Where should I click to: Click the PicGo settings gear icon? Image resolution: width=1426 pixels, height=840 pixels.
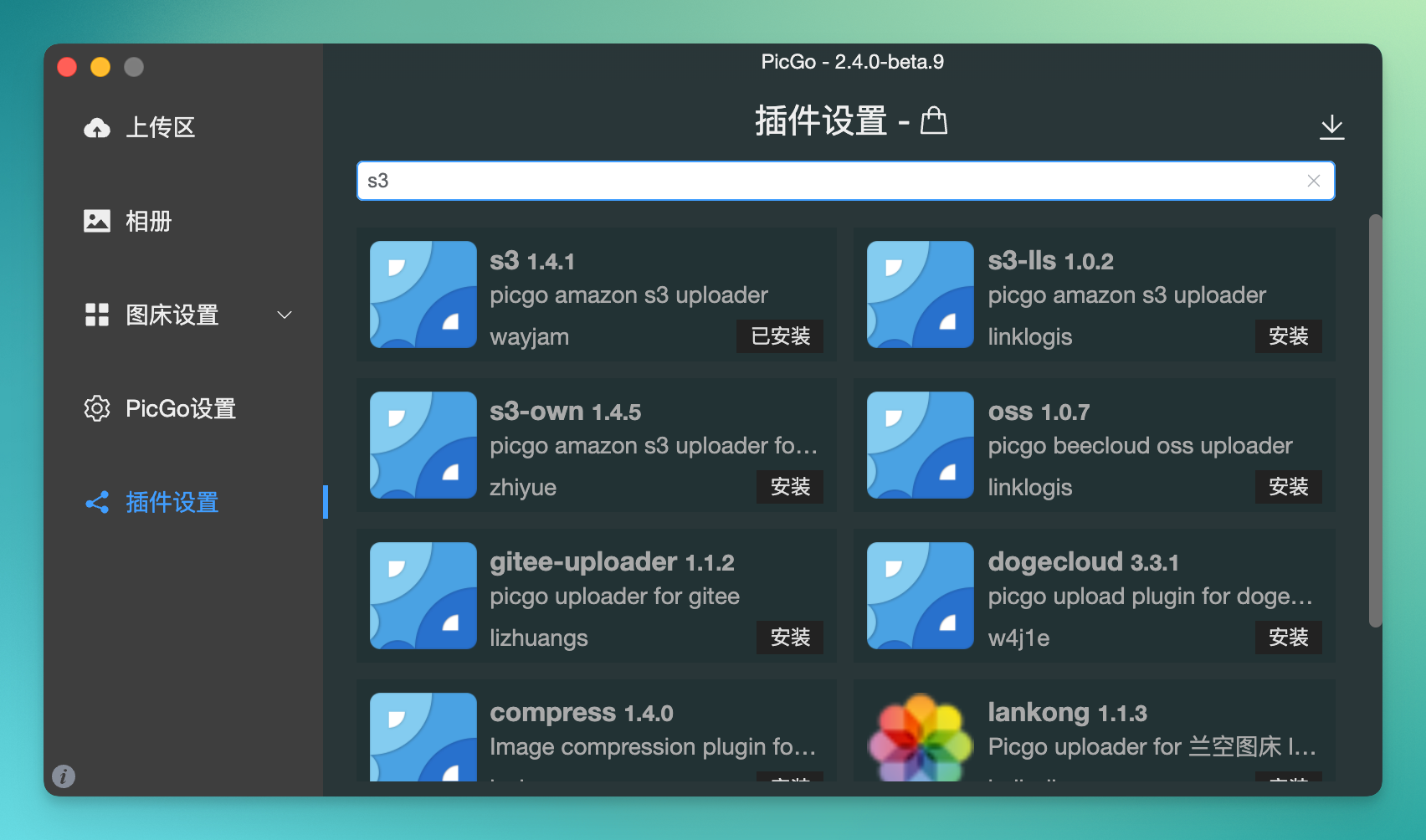[97, 408]
